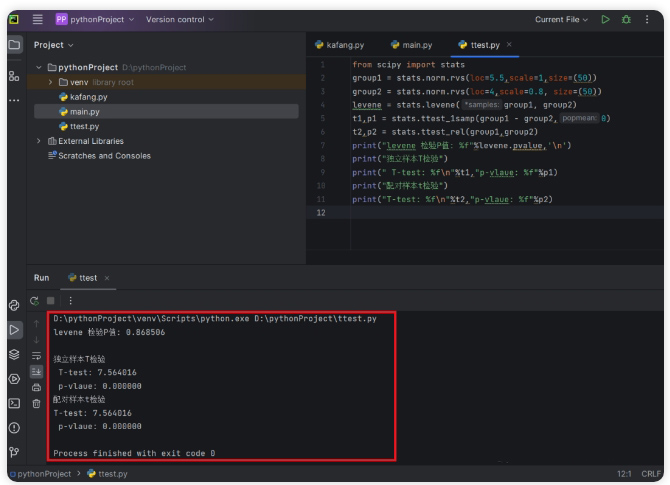Image resolution: width=670 pixels, height=485 pixels.
Task: Open the Structure tool window
Action: (x=14, y=76)
